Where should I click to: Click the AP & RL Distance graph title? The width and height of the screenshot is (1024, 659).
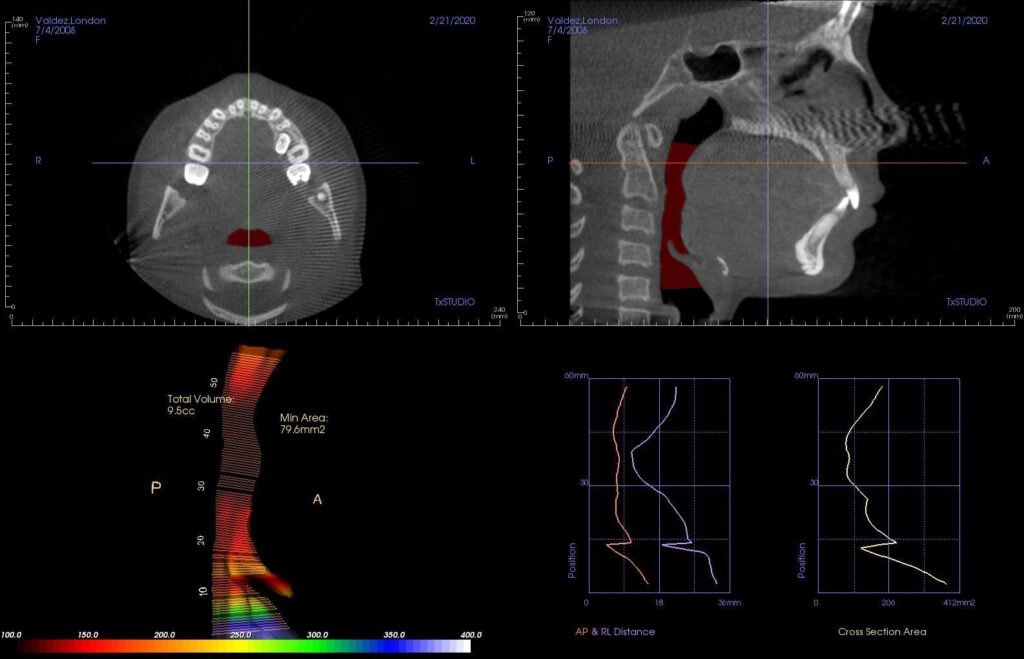coord(615,631)
